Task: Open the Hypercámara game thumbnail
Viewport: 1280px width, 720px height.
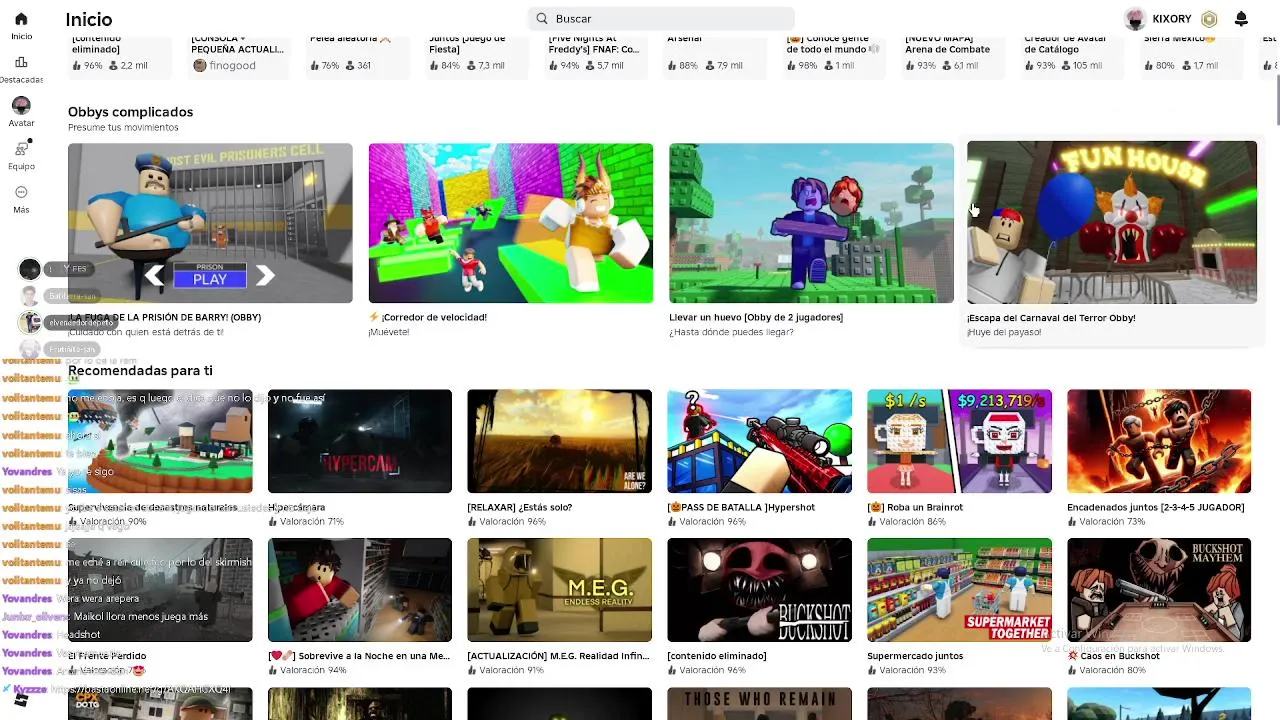Action: (x=360, y=441)
